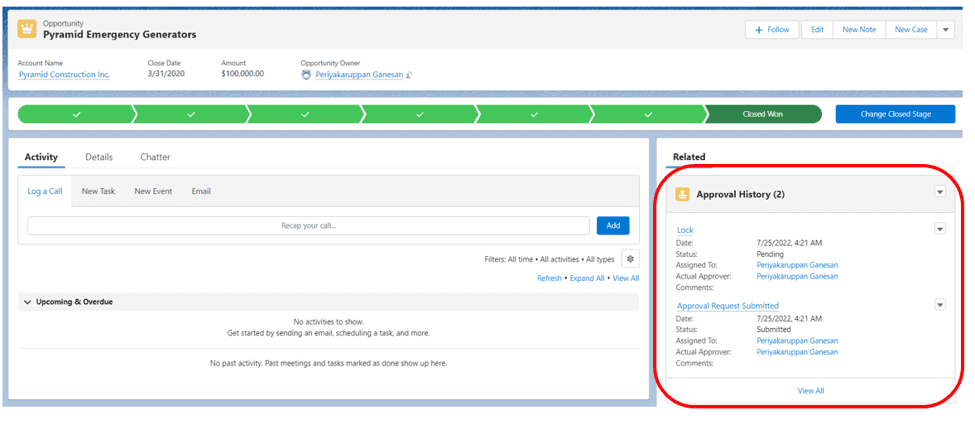Image resolution: width=975 pixels, height=425 pixels.
Task: Switch to the Activity tab
Action: pos(41,157)
